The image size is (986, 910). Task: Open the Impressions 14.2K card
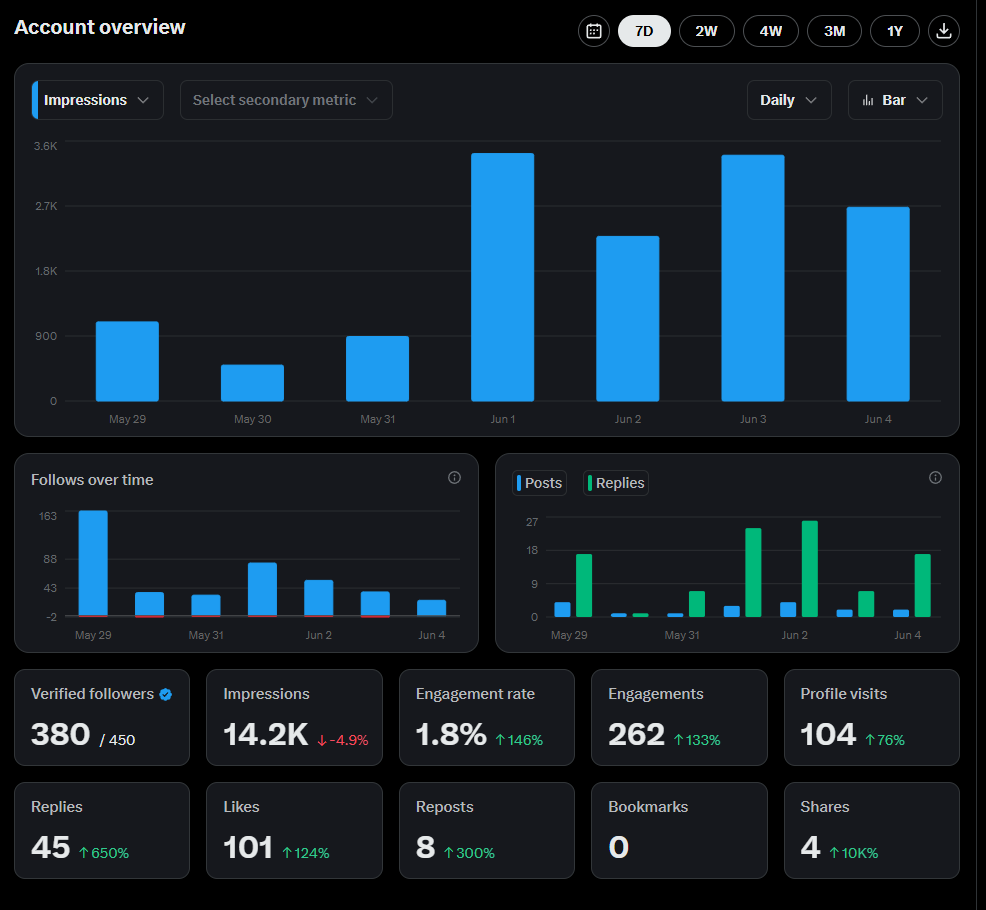294,718
